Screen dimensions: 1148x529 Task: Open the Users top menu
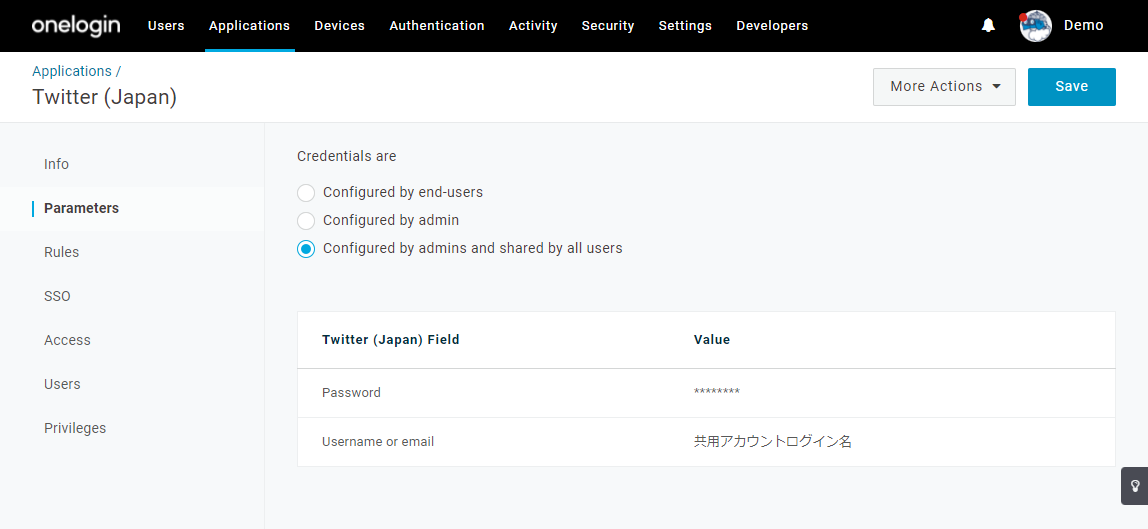[166, 26]
